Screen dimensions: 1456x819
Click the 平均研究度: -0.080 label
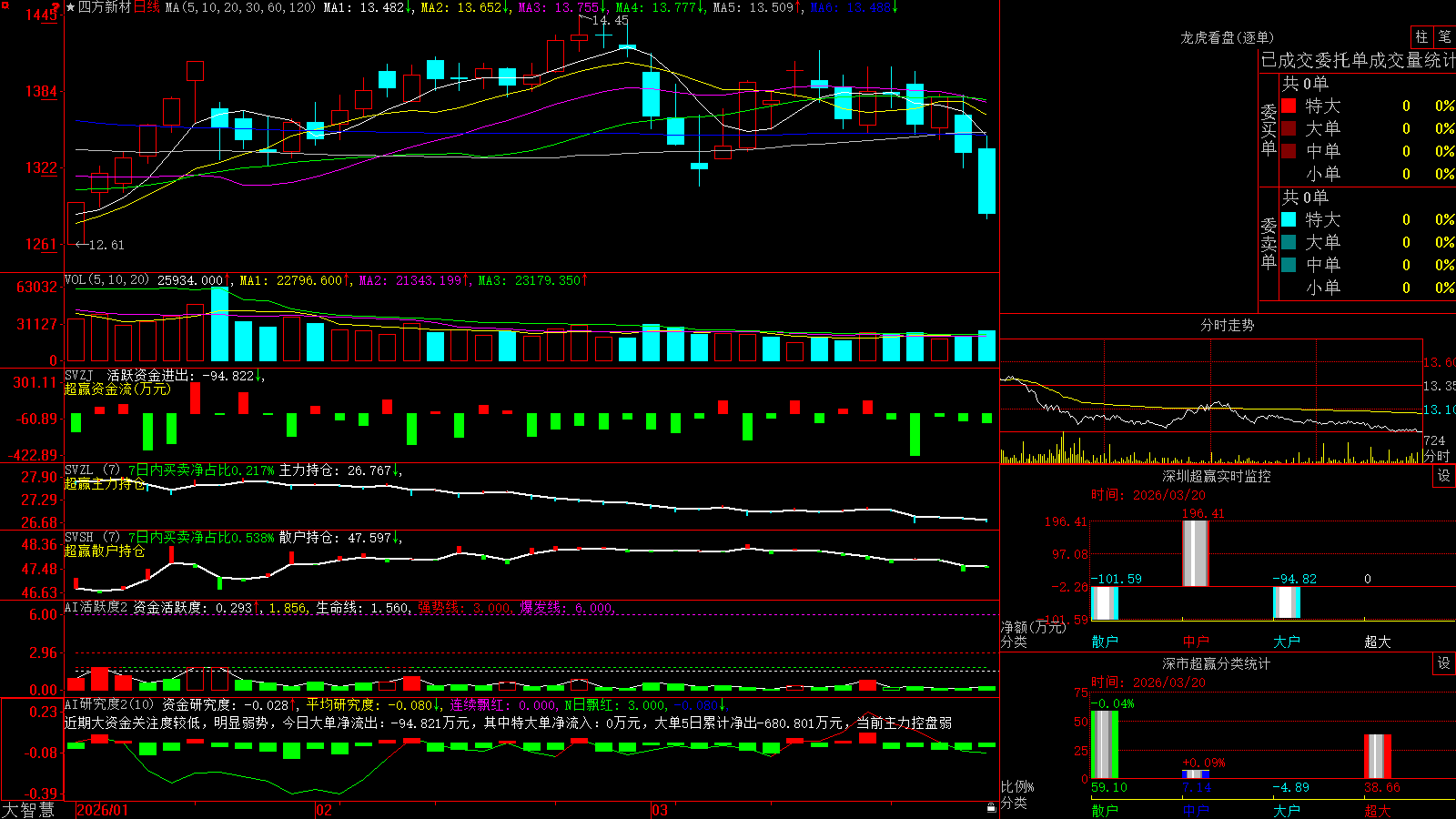373,705
